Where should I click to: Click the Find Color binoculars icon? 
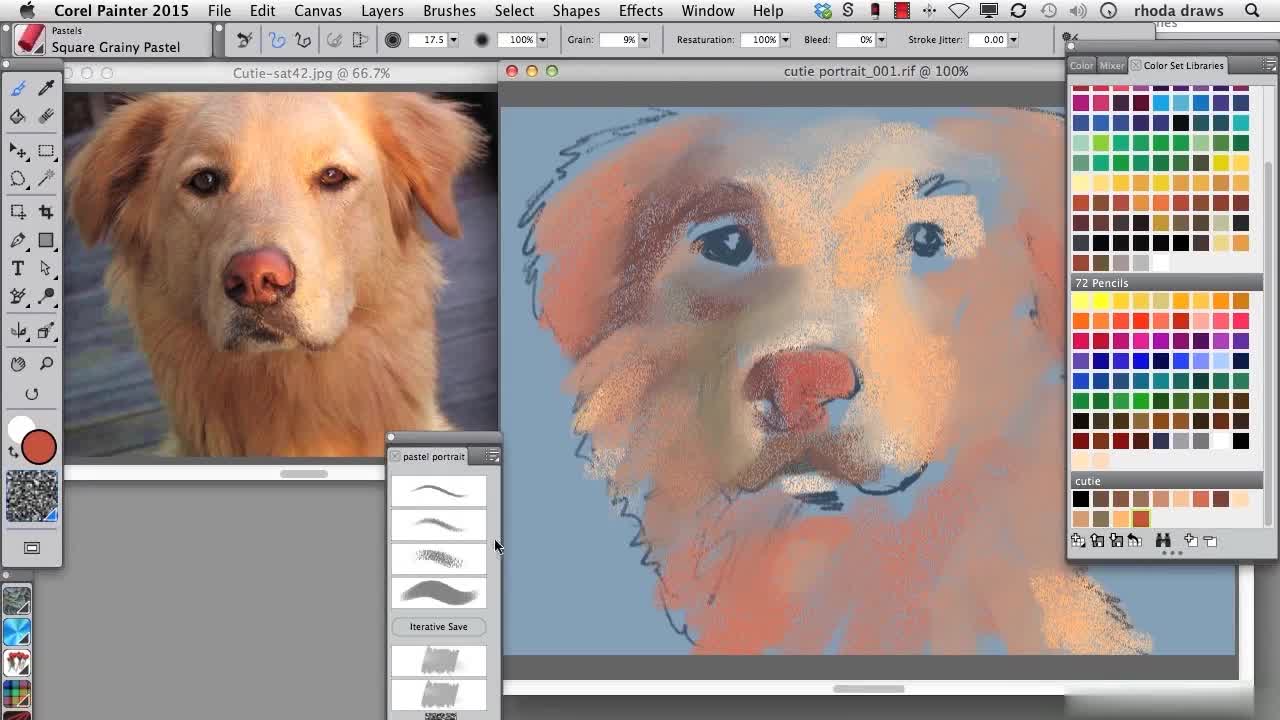[x=1163, y=541]
